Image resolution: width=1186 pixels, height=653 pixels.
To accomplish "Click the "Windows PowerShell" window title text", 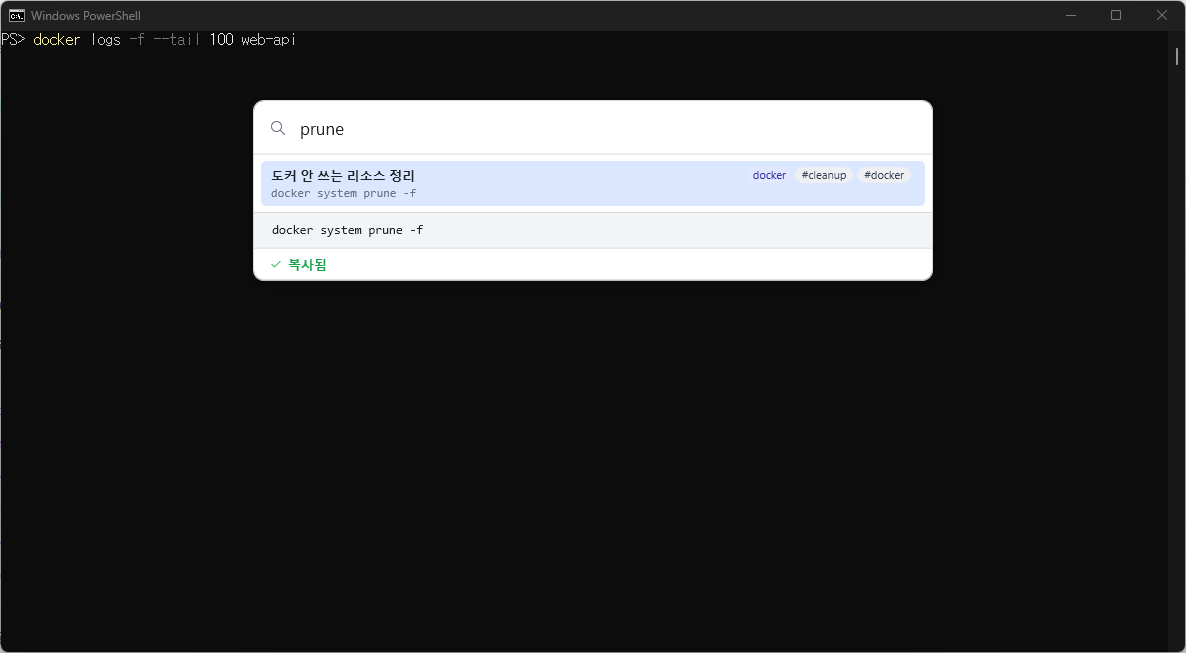I will pos(85,15).
